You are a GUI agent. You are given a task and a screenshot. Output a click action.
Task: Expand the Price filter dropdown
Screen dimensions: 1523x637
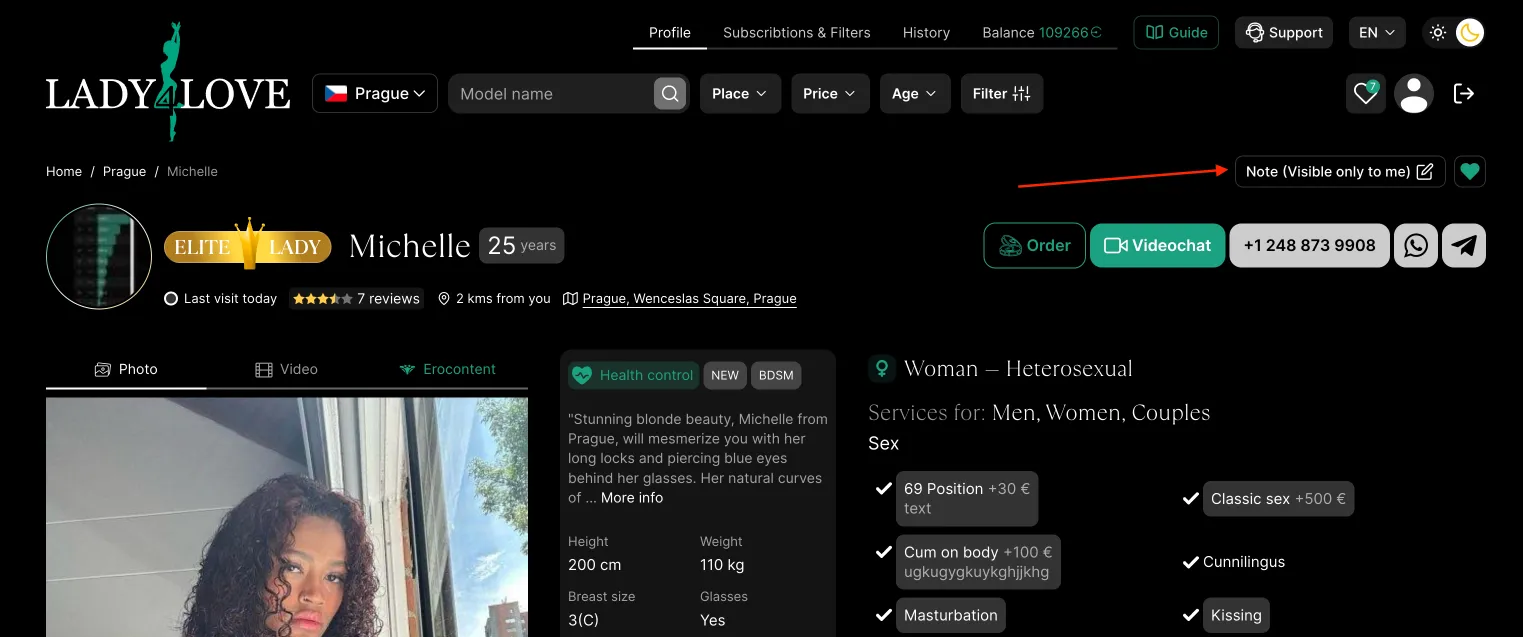830,94
